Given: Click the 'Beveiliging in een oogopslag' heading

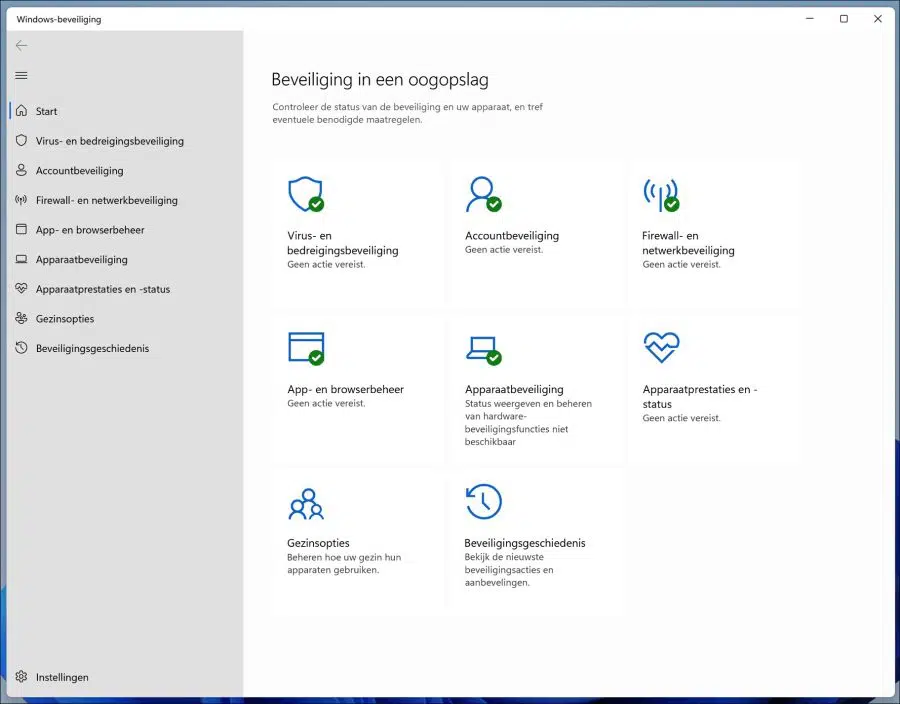Looking at the screenshot, I should pos(379,79).
